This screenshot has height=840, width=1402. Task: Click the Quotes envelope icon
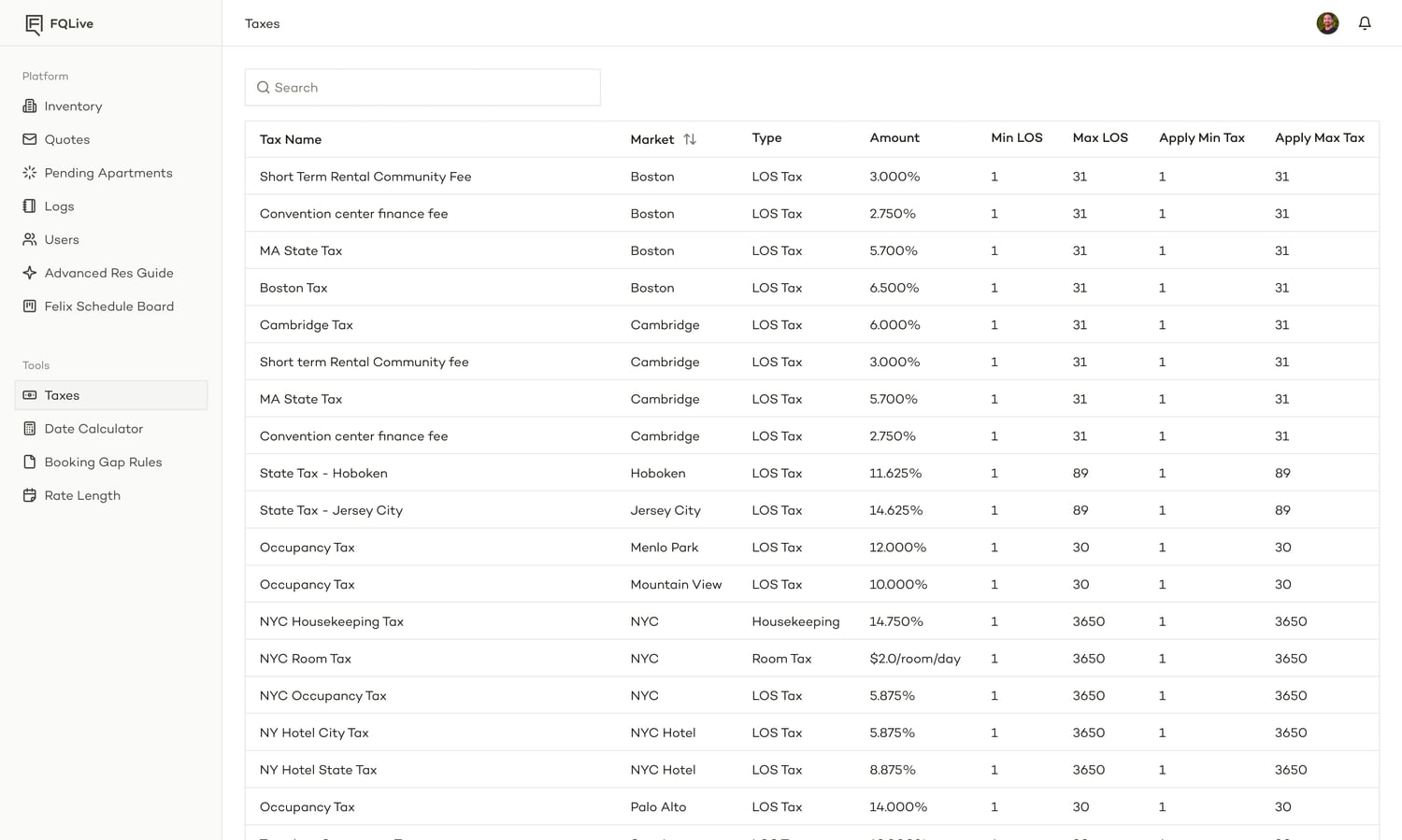click(x=30, y=139)
